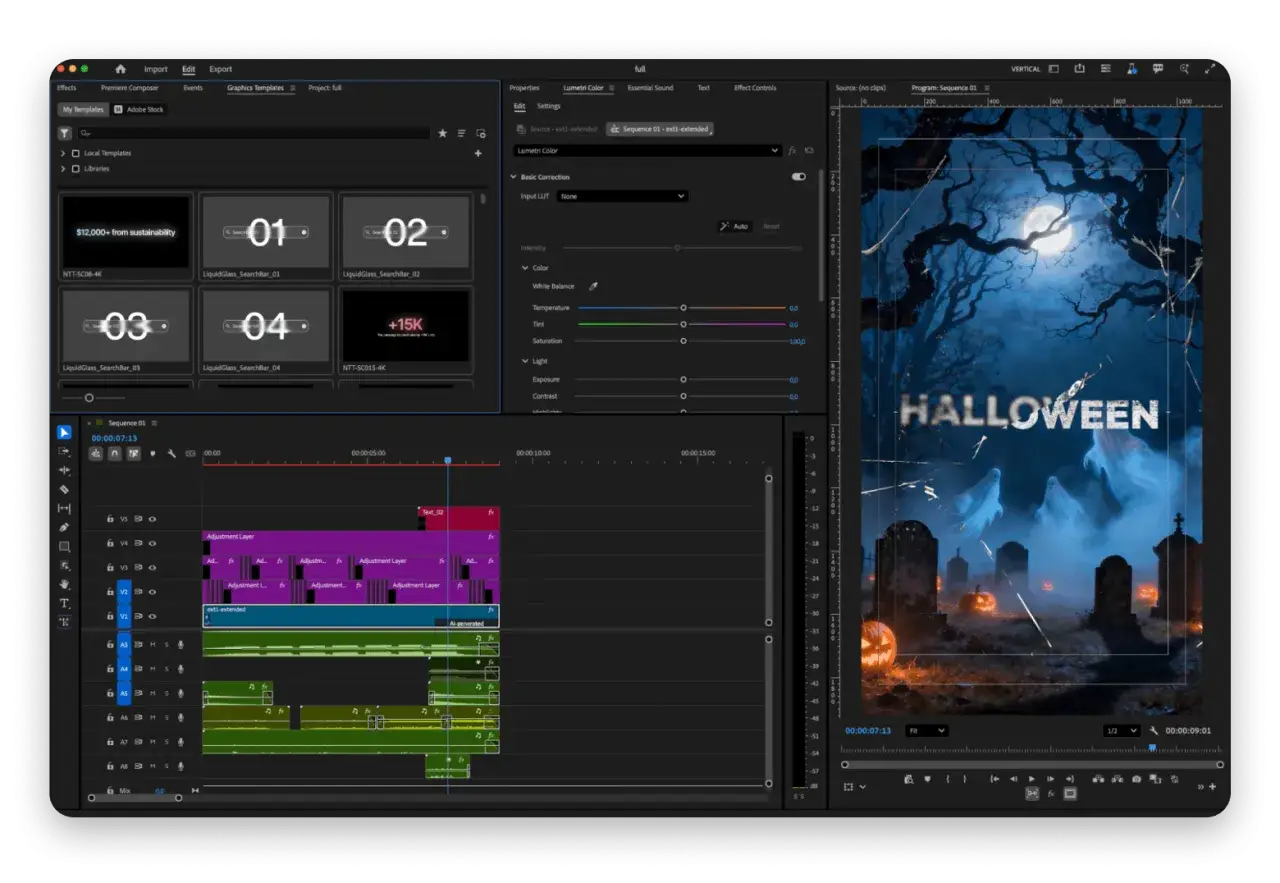This screenshot has height=883, width=1280.
Task: Mute the A3 audio track
Action: [x=153, y=644]
